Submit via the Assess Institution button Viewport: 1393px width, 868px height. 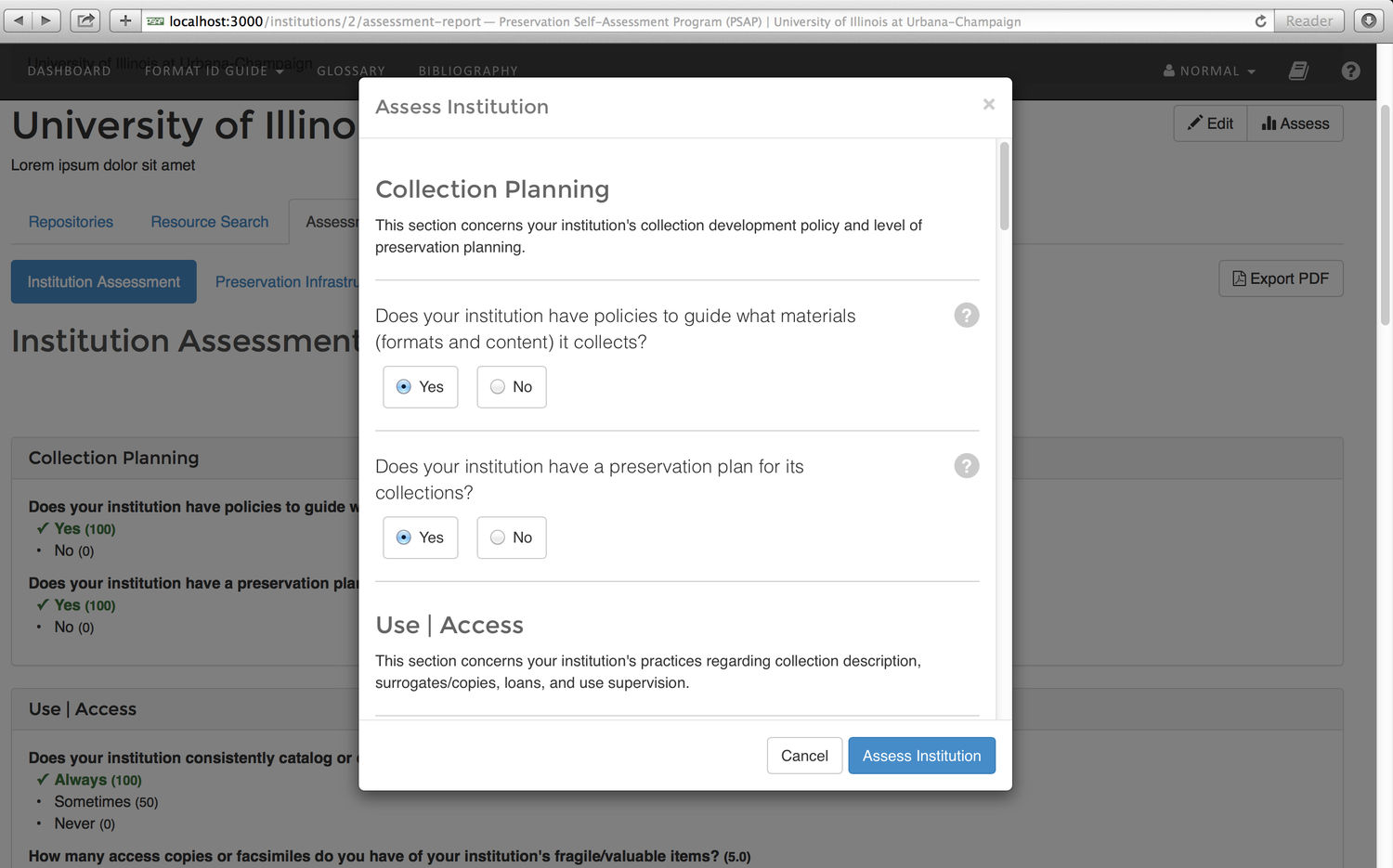tap(921, 755)
